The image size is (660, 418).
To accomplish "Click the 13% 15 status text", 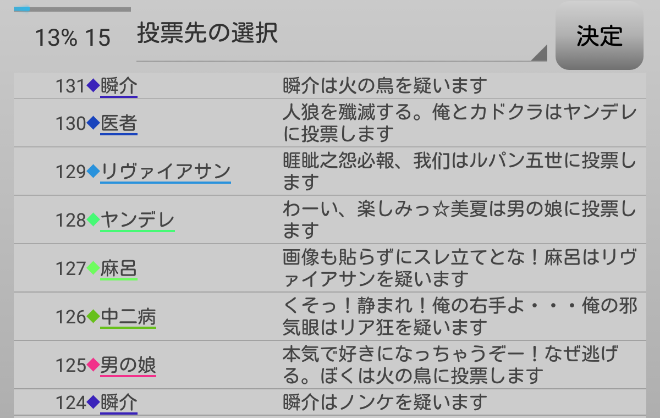I will [x=72, y=38].
